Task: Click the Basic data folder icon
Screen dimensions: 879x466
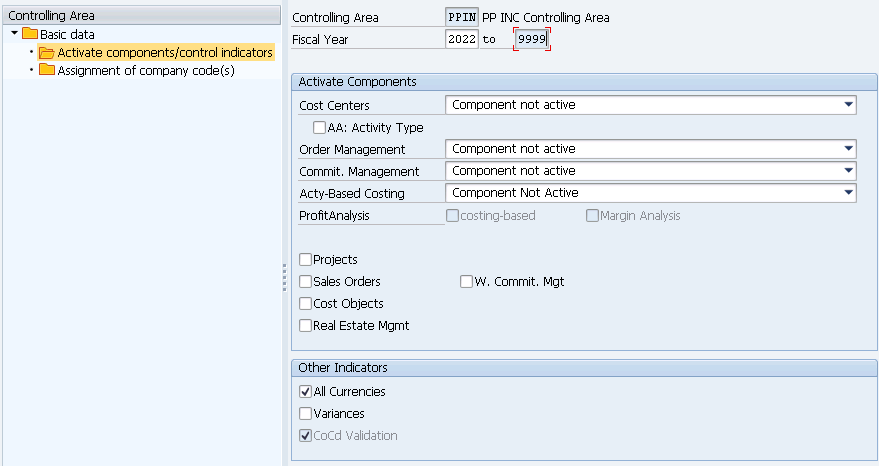Action: click(30, 34)
